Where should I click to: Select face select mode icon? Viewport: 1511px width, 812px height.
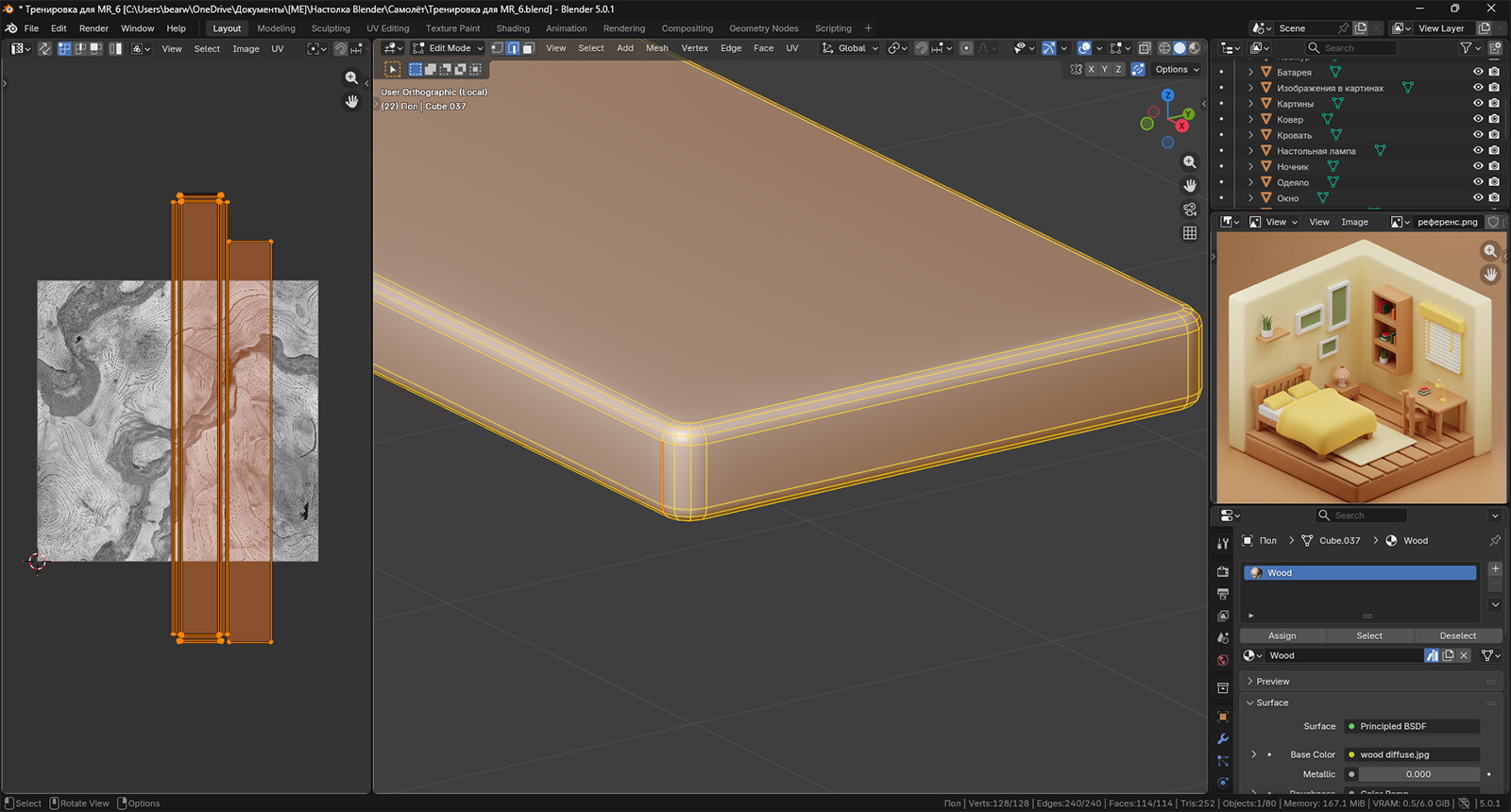529,48
